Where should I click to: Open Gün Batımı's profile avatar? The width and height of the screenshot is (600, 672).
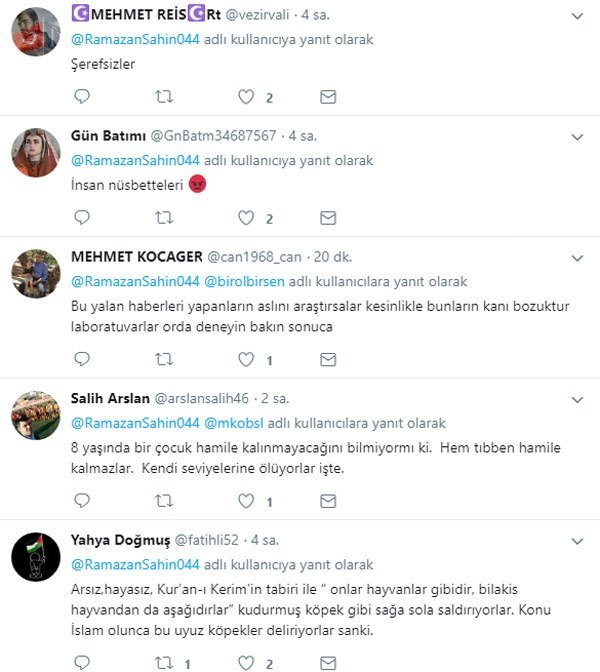tap(36, 153)
